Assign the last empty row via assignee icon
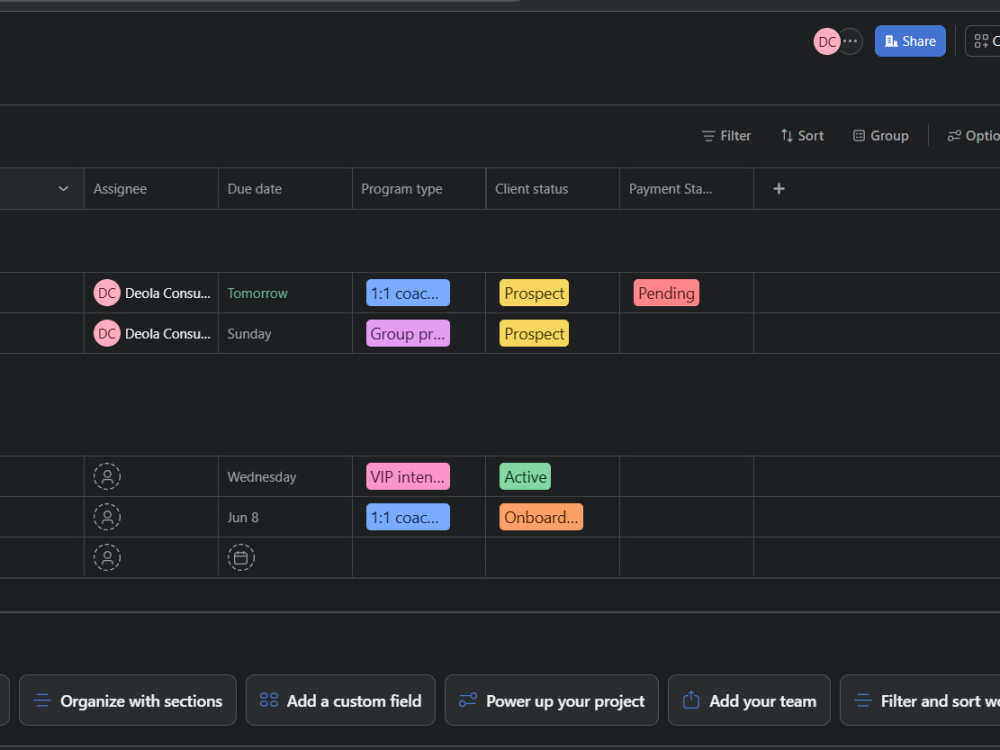 [x=107, y=557]
